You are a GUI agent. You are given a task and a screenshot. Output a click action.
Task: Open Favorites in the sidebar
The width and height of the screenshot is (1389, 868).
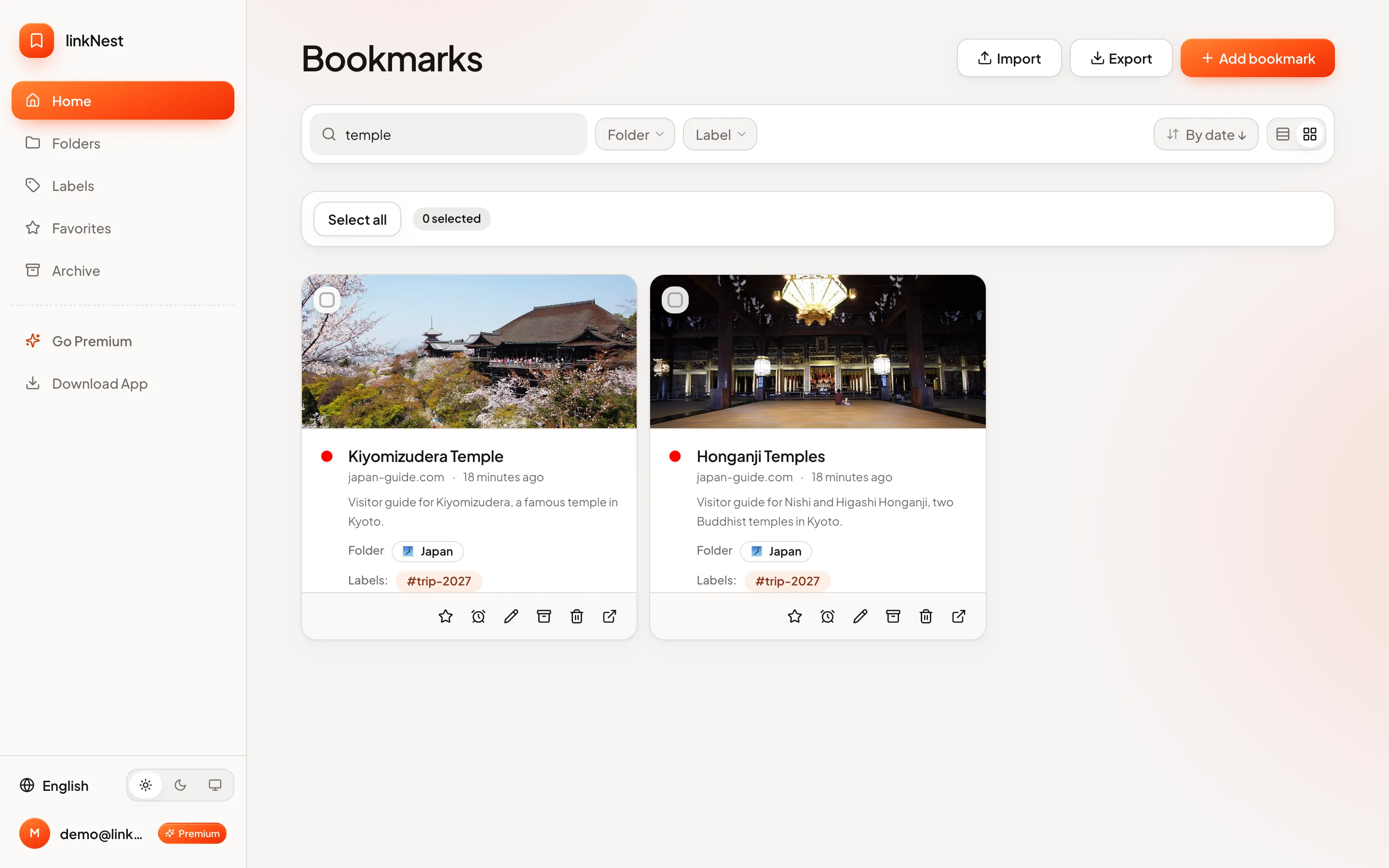click(x=123, y=228)
